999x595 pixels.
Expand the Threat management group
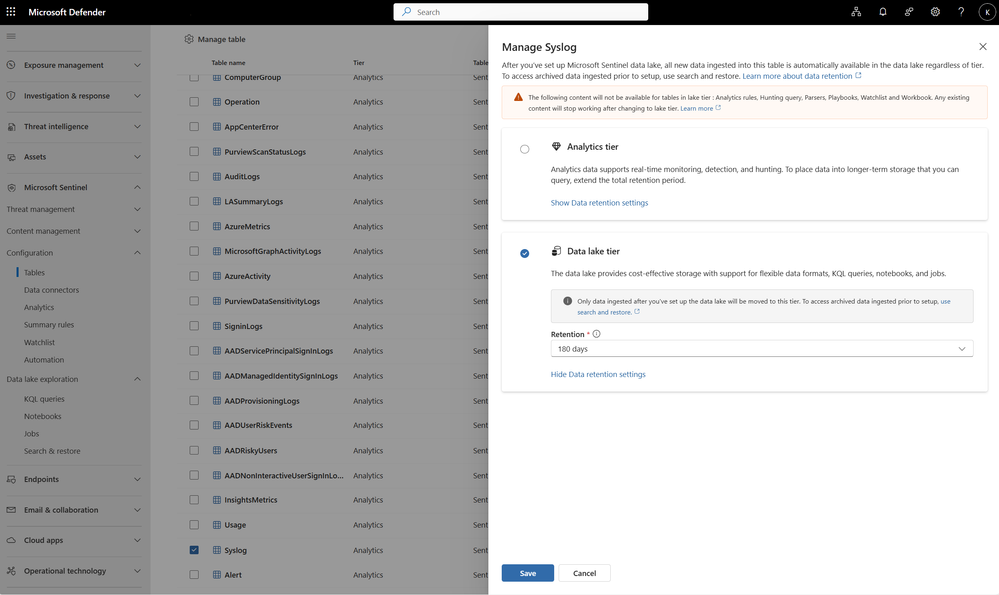coord(137,210)
